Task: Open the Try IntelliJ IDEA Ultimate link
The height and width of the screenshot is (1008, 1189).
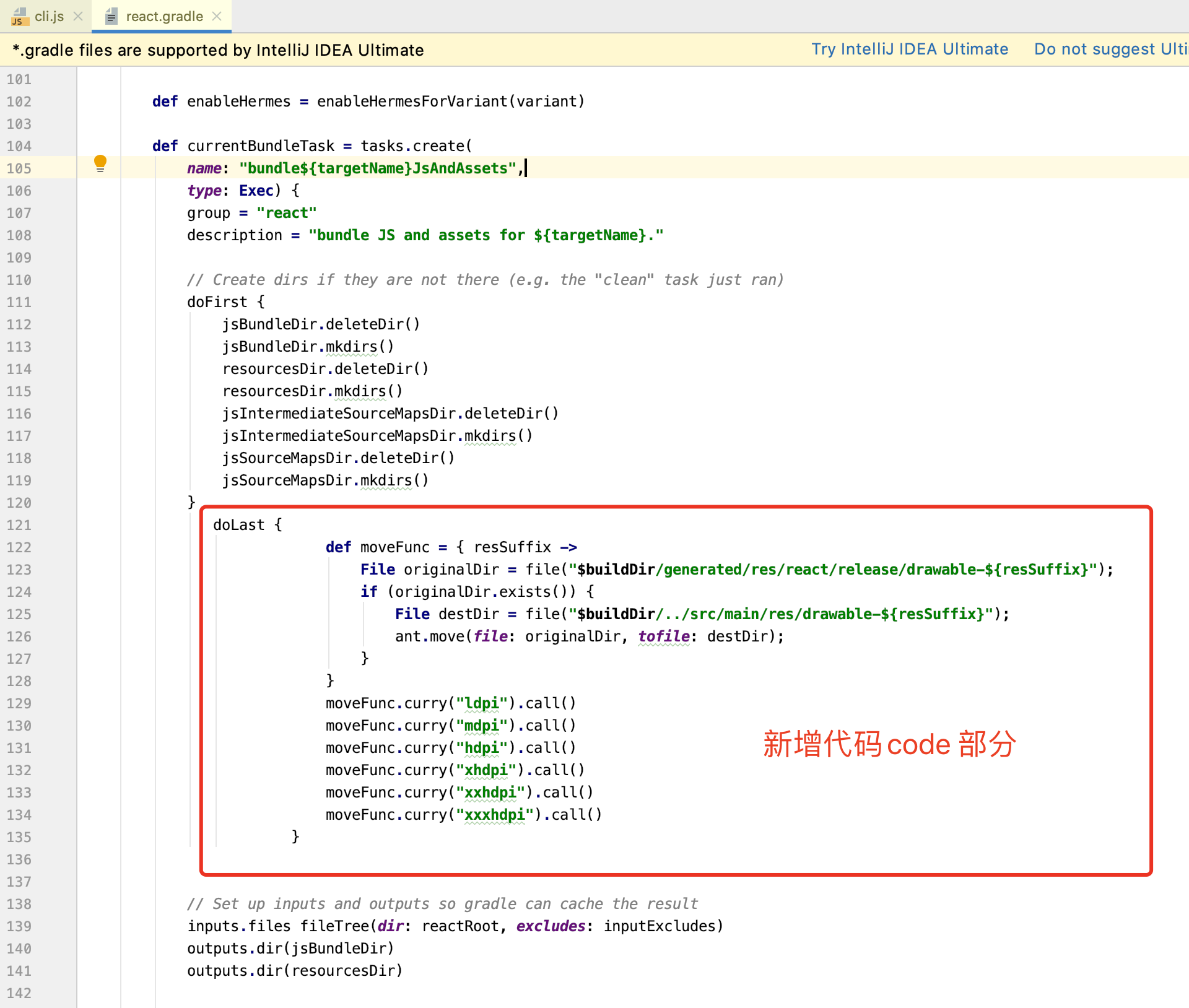Action: 909,50
